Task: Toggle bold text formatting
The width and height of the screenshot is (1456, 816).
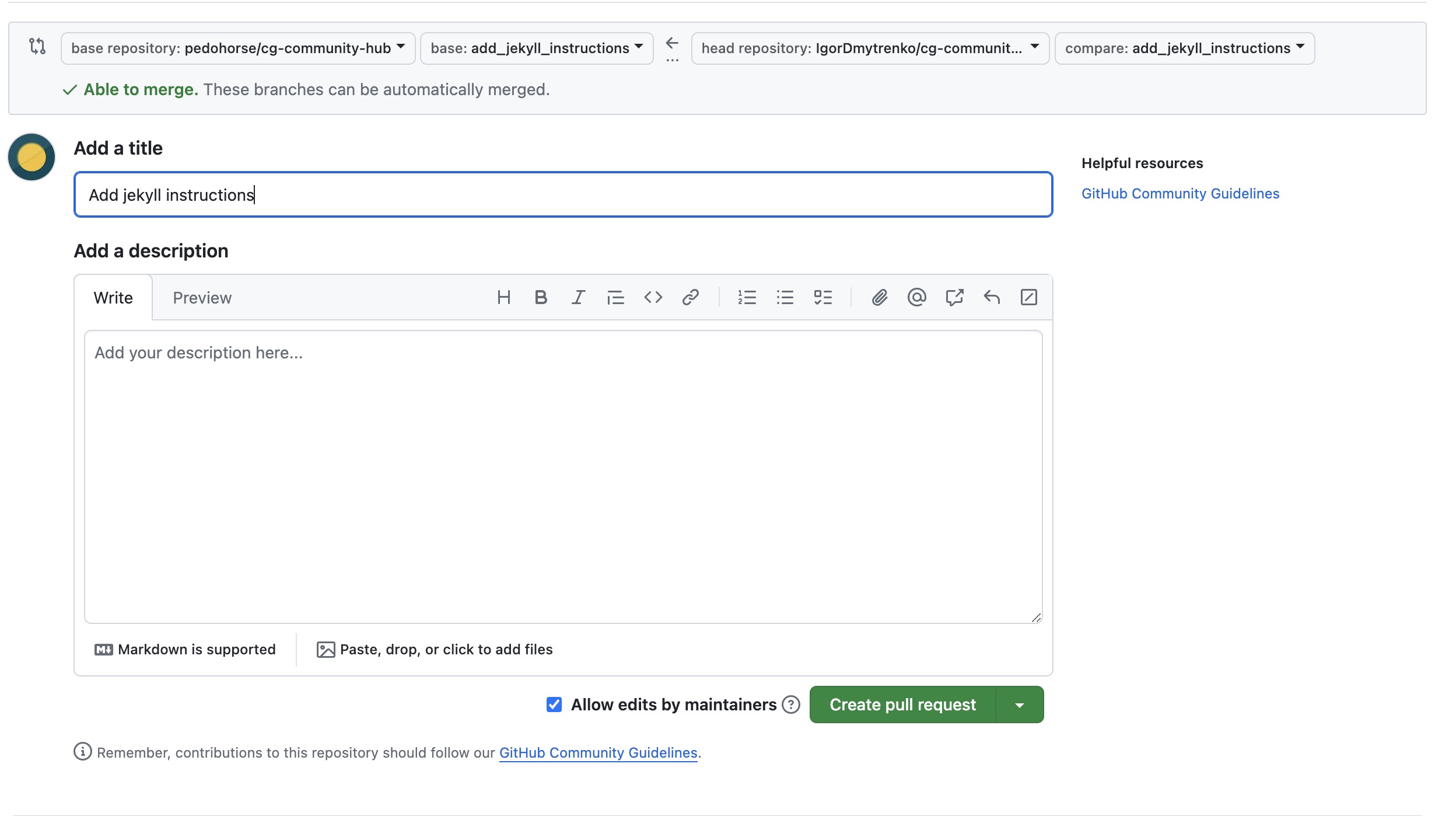Action: click(x=541, y=298)
